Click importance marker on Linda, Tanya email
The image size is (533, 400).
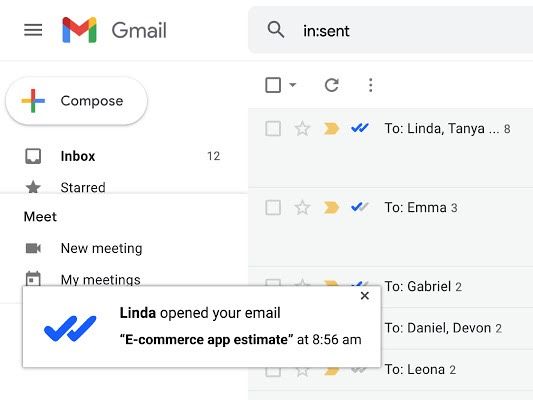331,129
